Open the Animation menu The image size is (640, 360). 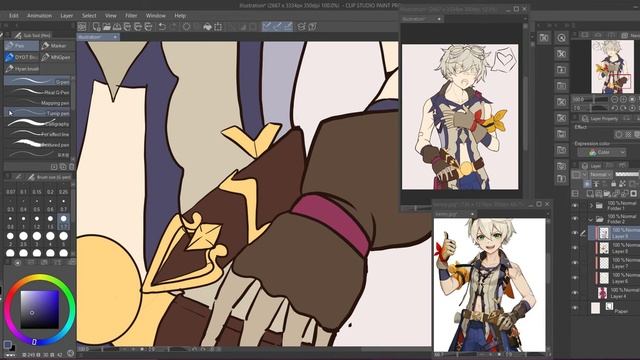pyautogui.click(x=40, y=16)
